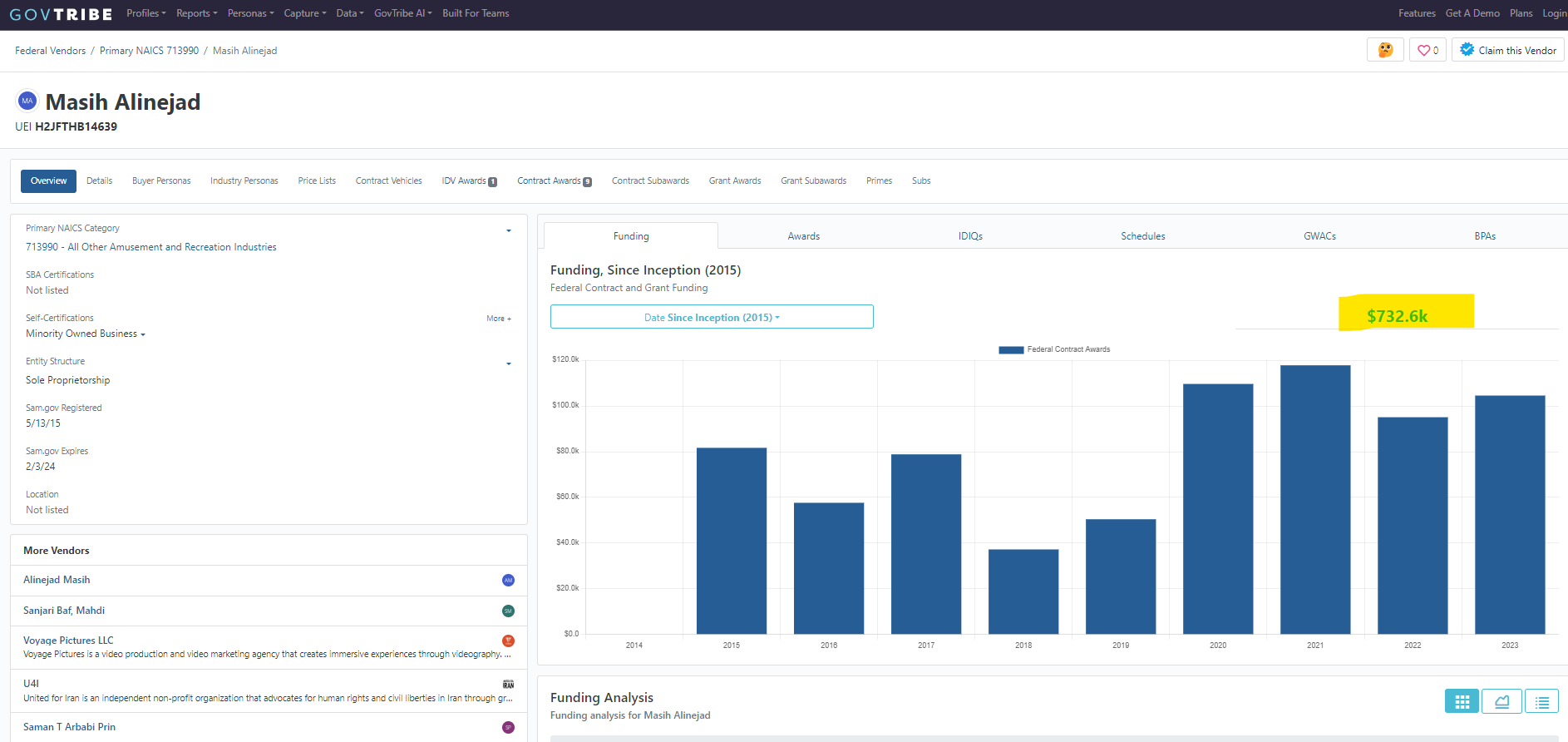Open the Primes tab

(879, 181)
